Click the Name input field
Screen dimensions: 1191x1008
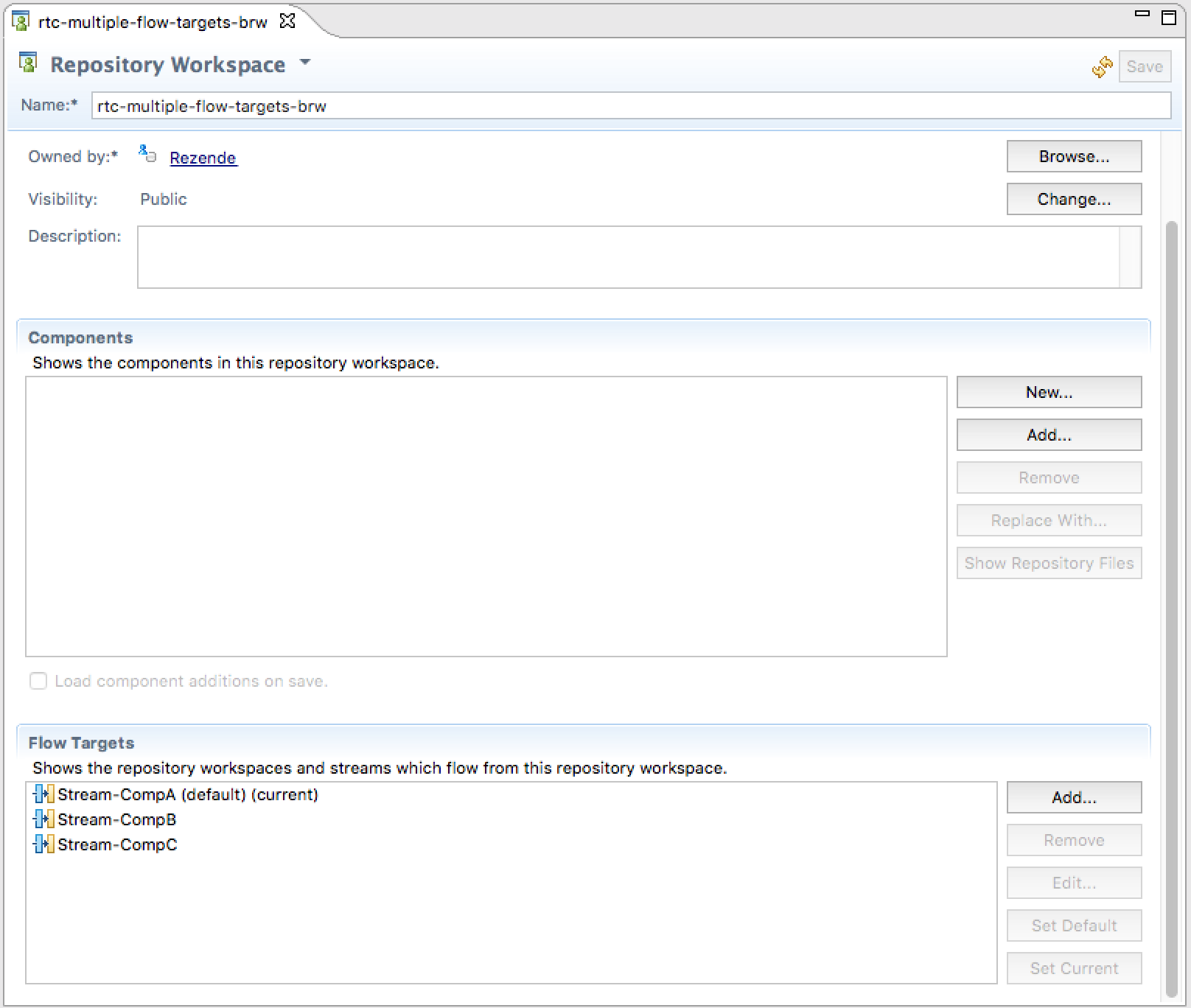coord(631,105)
